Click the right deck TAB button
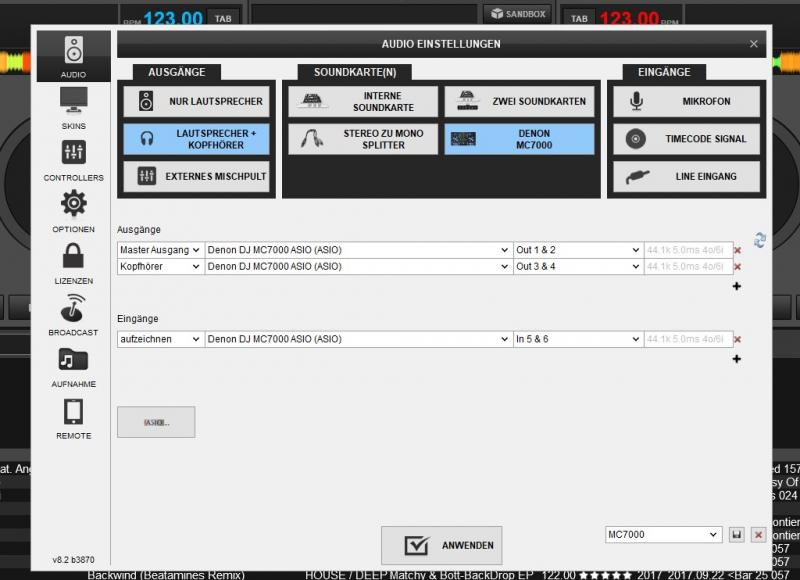800x580 pixels. pyautogui.click(x=579, y=18)
